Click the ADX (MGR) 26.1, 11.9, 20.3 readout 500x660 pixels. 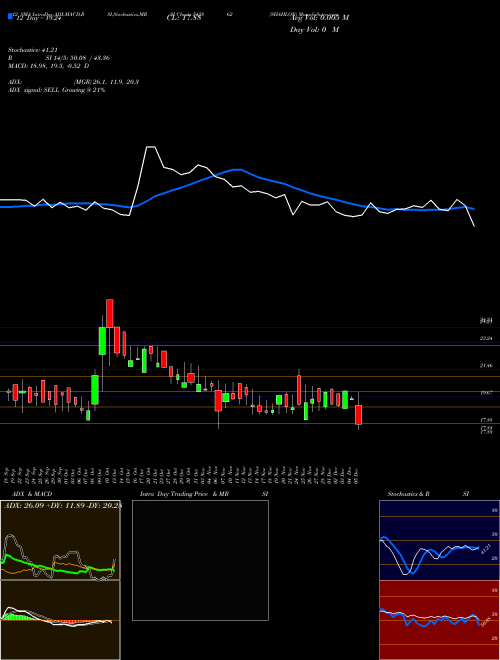point(73,82)
